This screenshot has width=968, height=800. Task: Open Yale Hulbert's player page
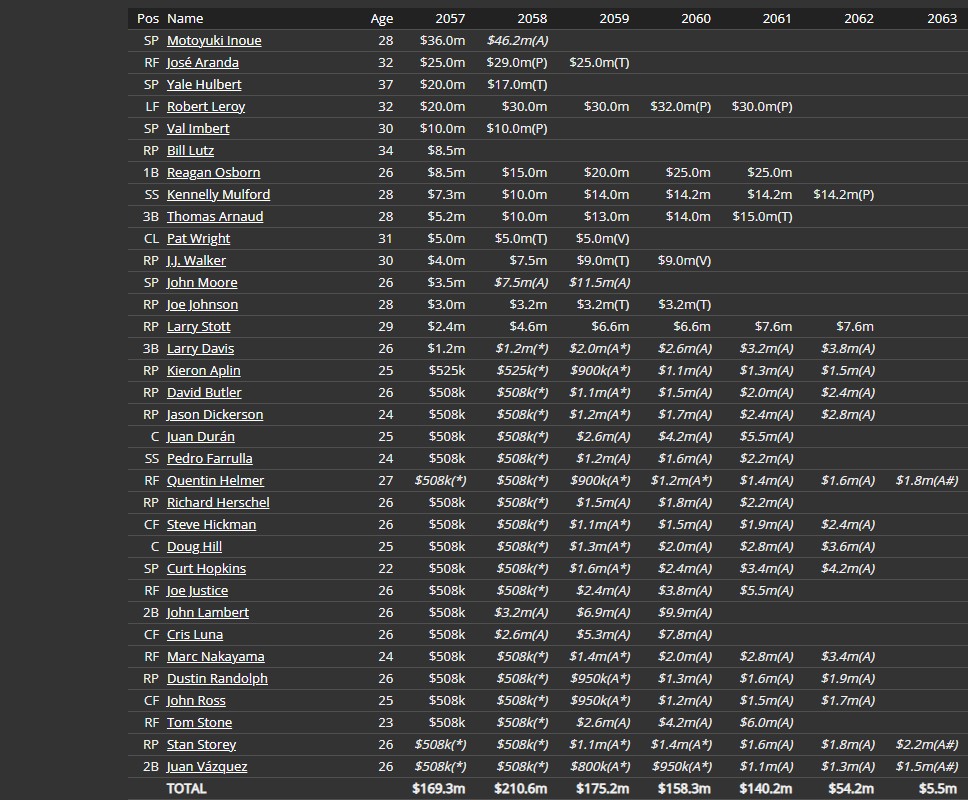(x=203, y=85)
